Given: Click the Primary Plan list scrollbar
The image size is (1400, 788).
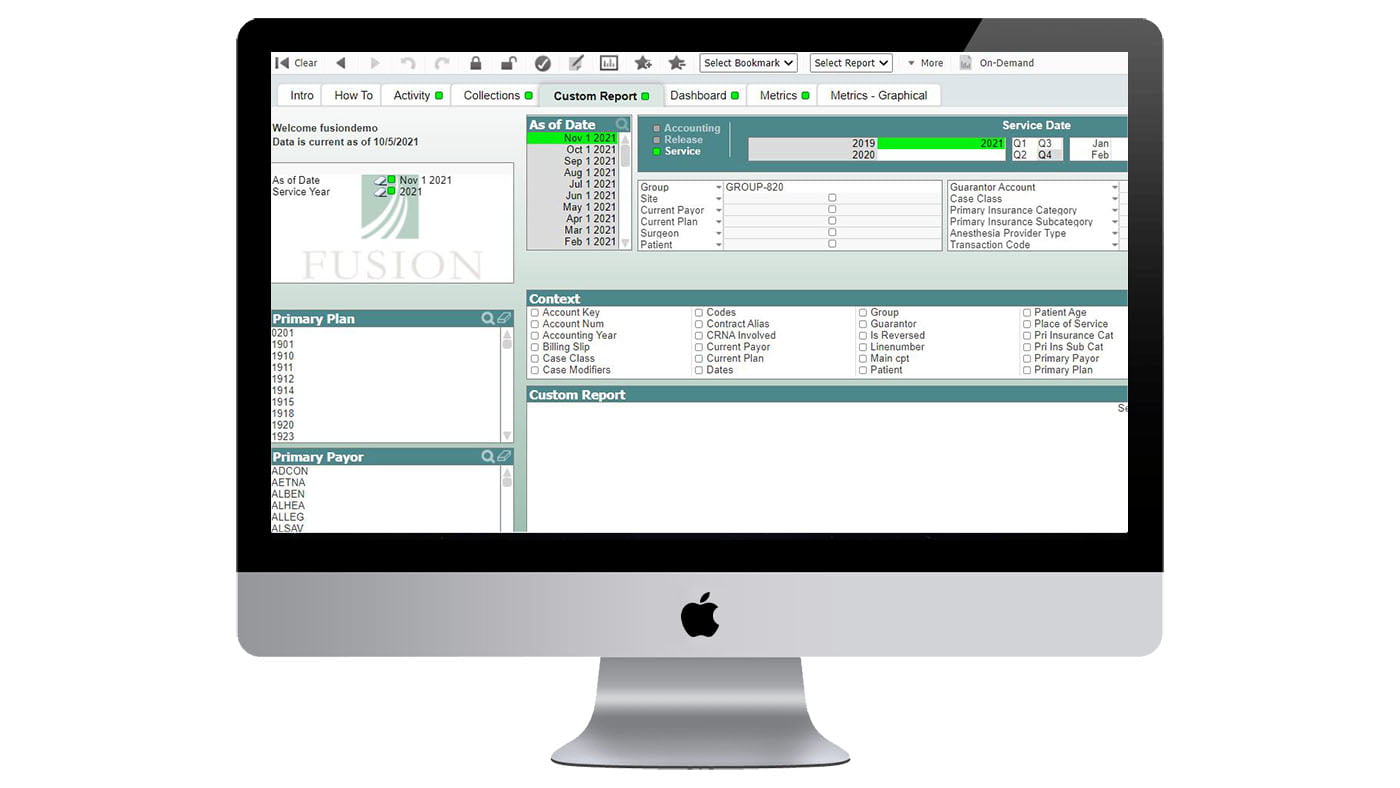Looking at the screenshot, I should coord(507,385).
